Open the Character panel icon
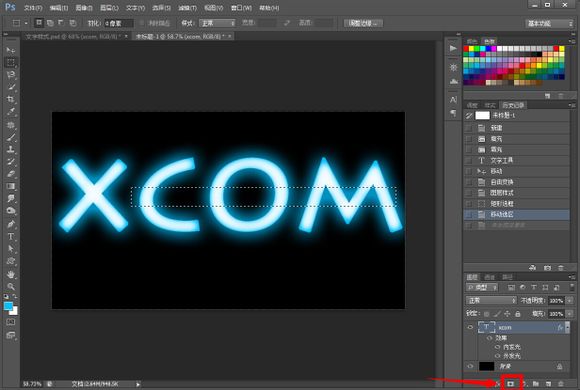Screen dimensions: 580x390 tap(453, 100)
